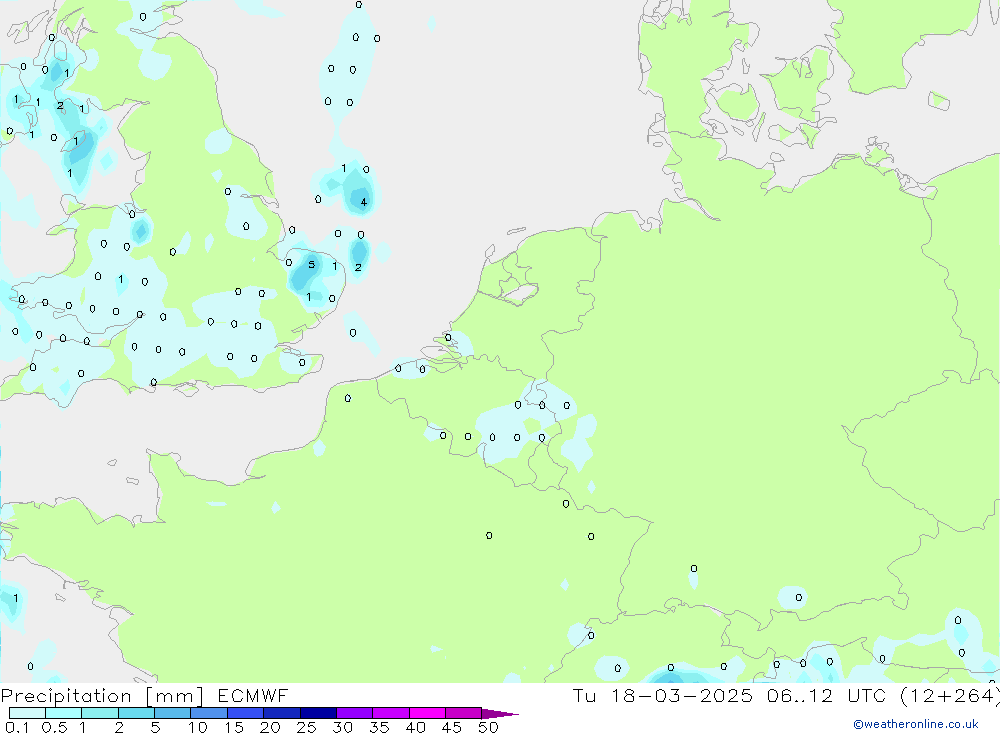The width and height of the screenshot is (1000, 733).
Task: Click the '(12+264)' forecast step text
Action: coord(950,696)
